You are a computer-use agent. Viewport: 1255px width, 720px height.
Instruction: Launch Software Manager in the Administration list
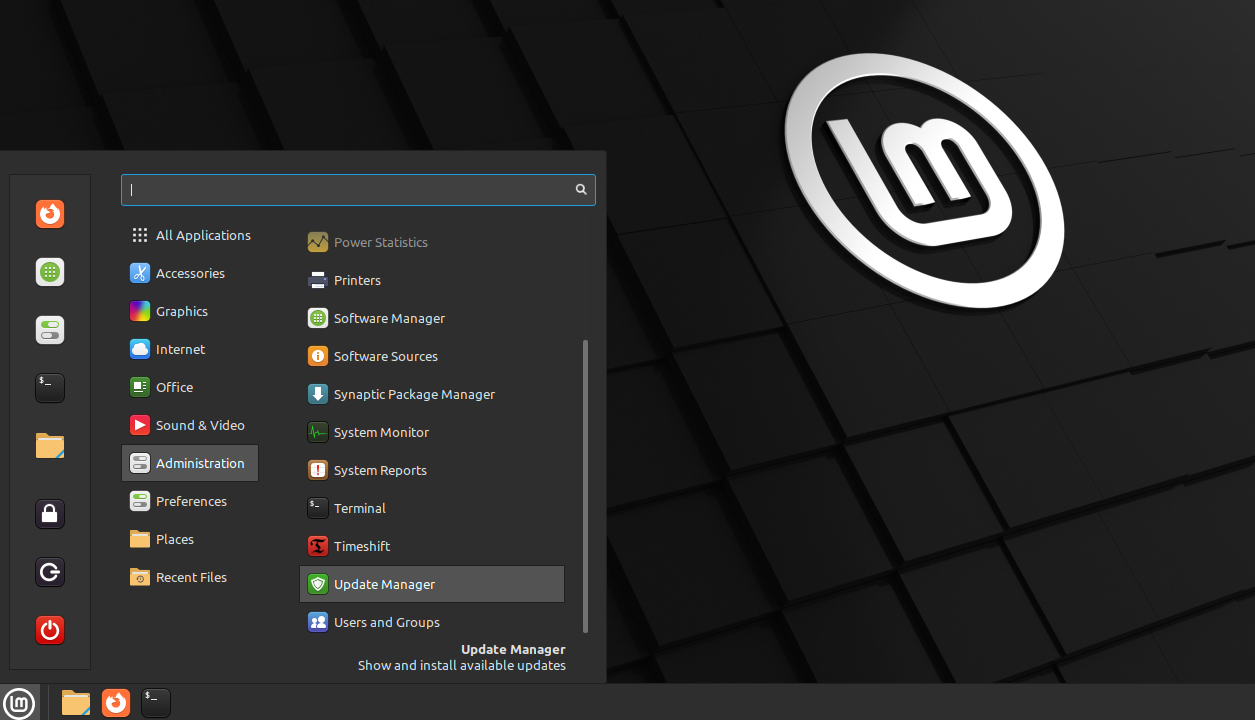(x=432, y=318)
